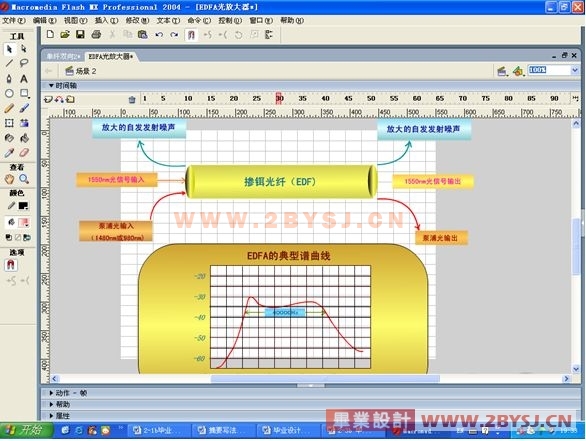Open the Edit menu

pos(44,21)
